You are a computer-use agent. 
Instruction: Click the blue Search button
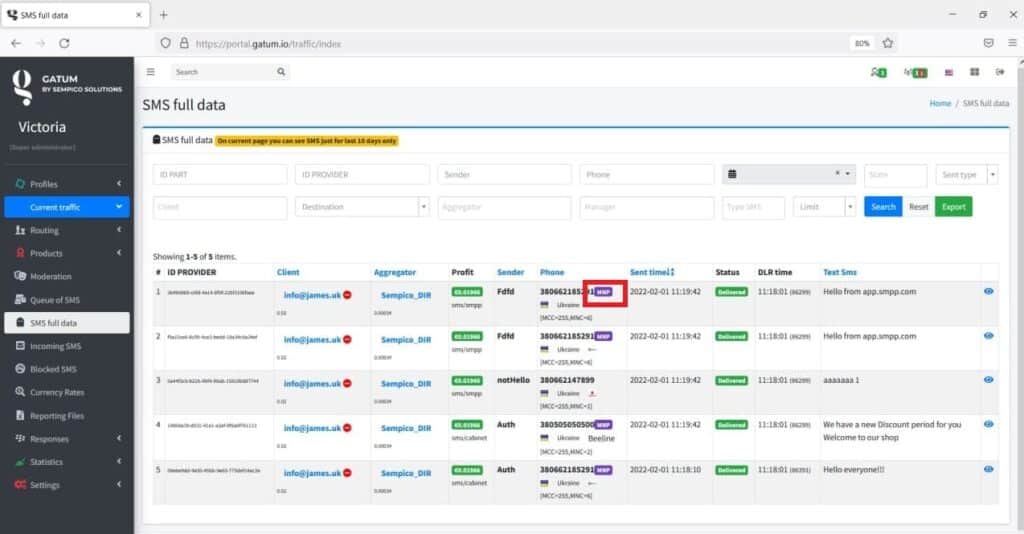click(x=883, y=207)
